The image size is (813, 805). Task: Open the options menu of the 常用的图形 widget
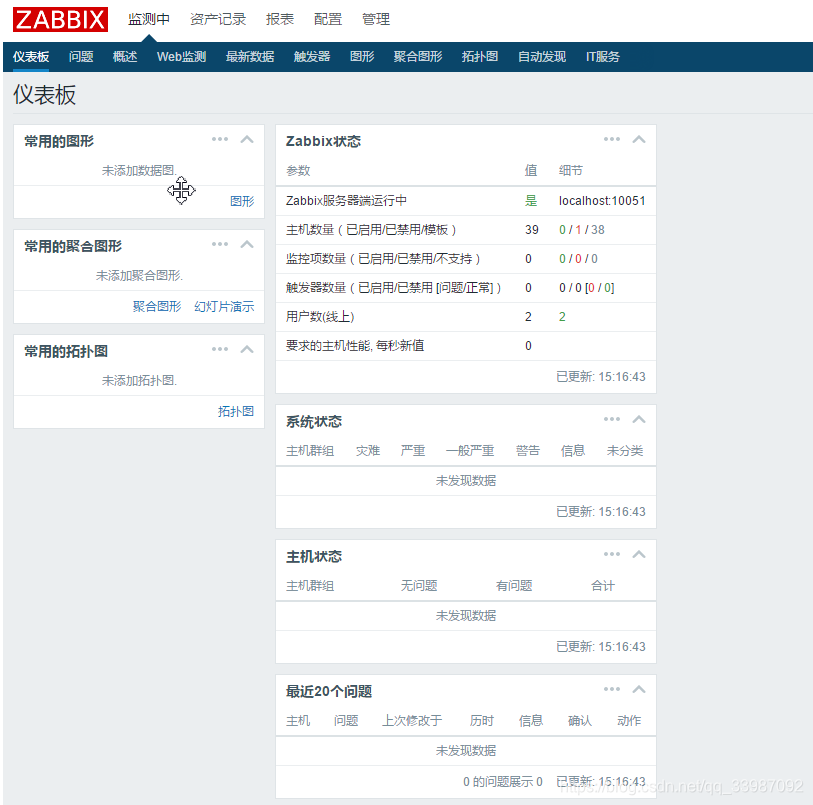click(x=220, y=139)
